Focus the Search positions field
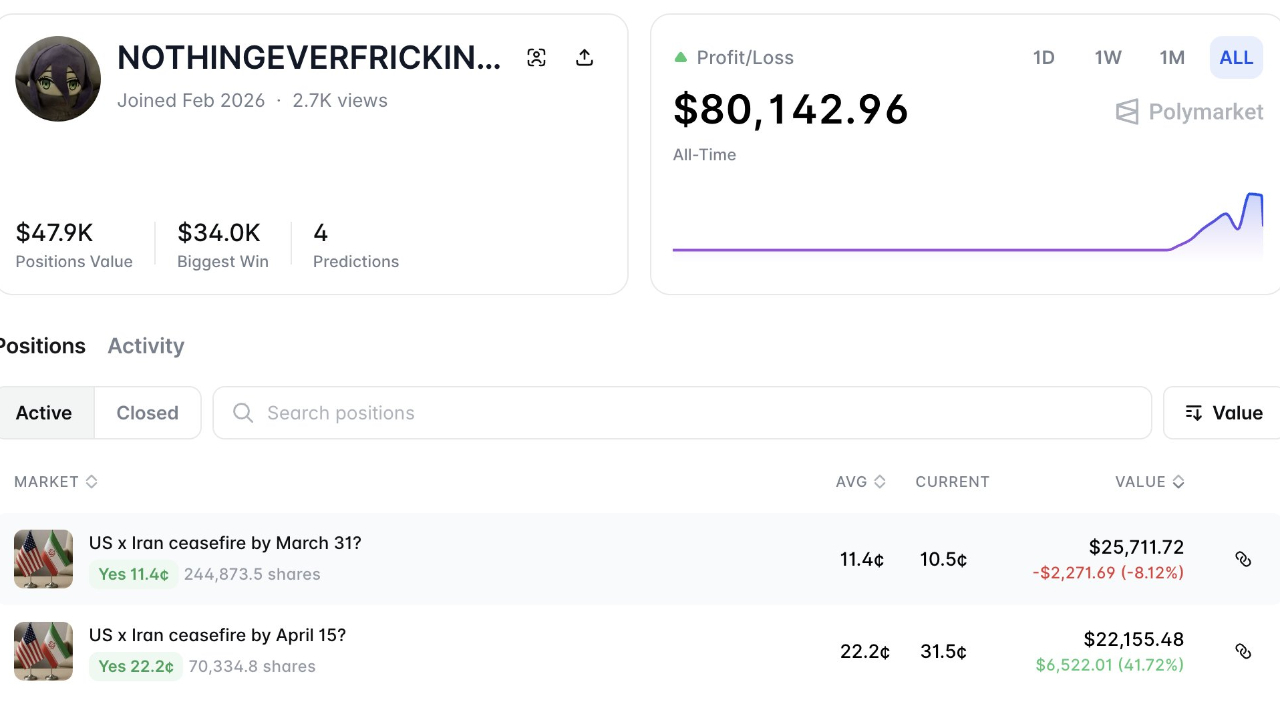 coord(680,413)
